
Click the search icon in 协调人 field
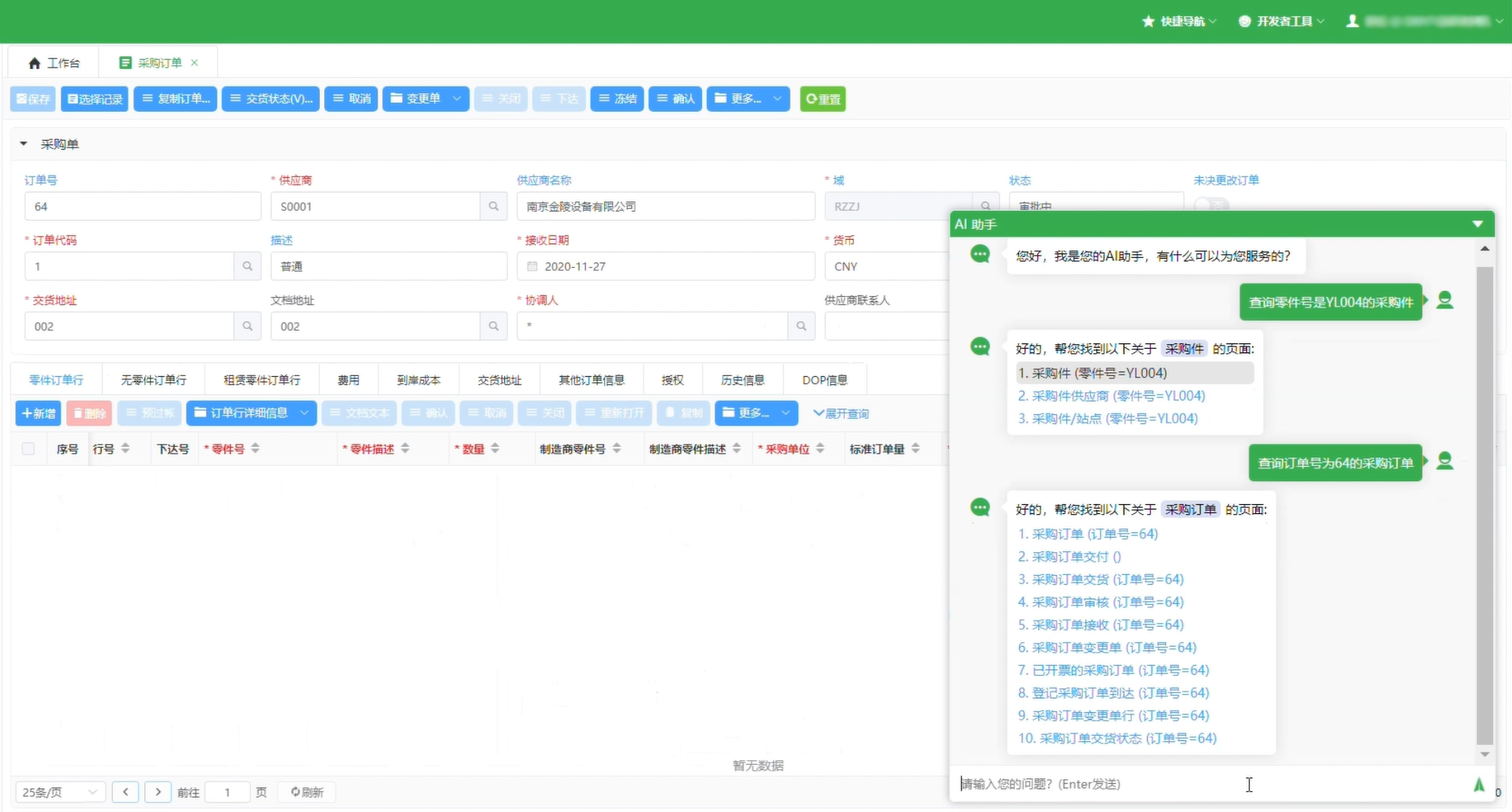800,326
